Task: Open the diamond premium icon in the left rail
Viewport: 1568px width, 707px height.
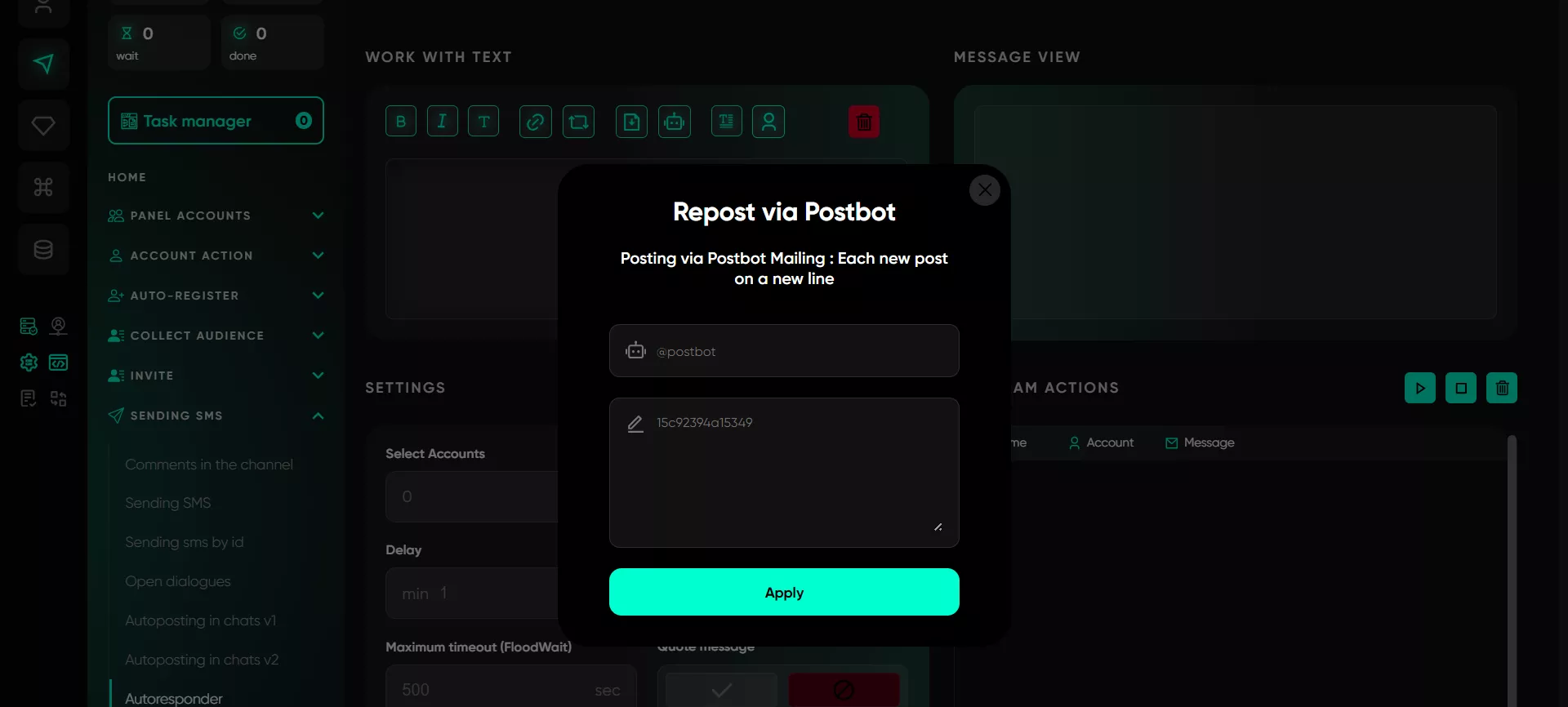Action: click(43, 126)
